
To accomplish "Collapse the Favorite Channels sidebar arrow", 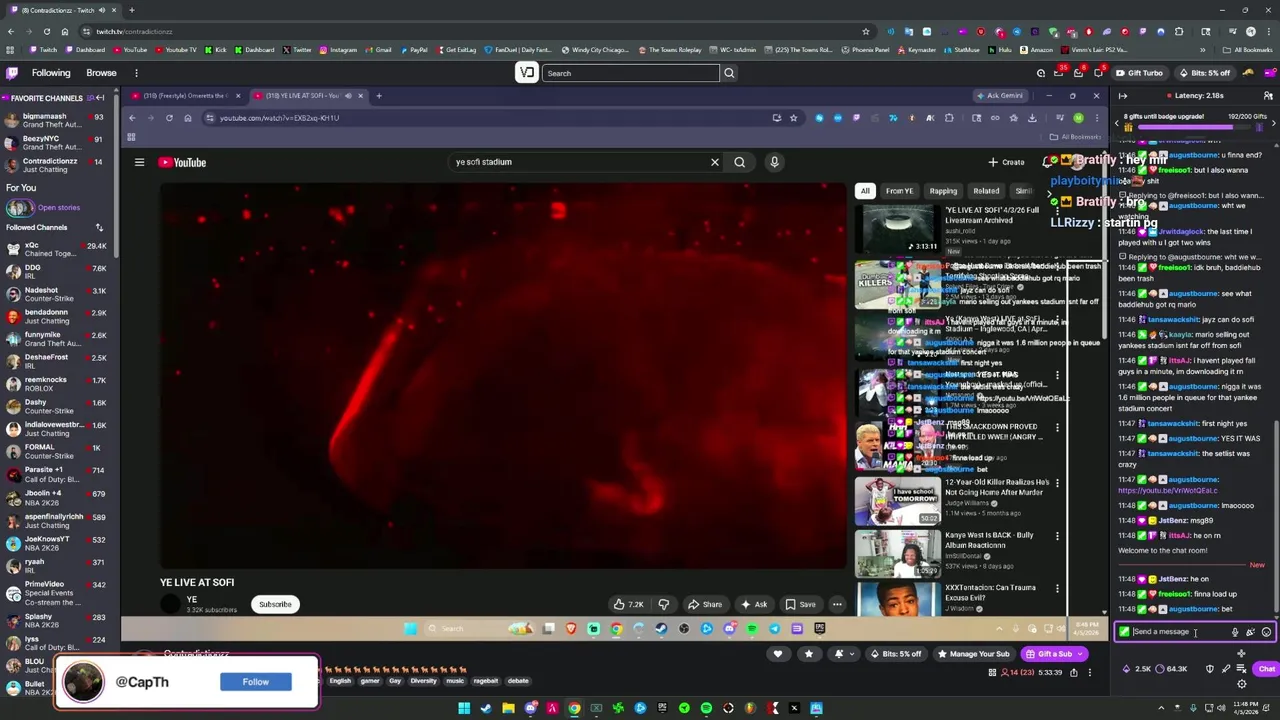I will (99, 98).
